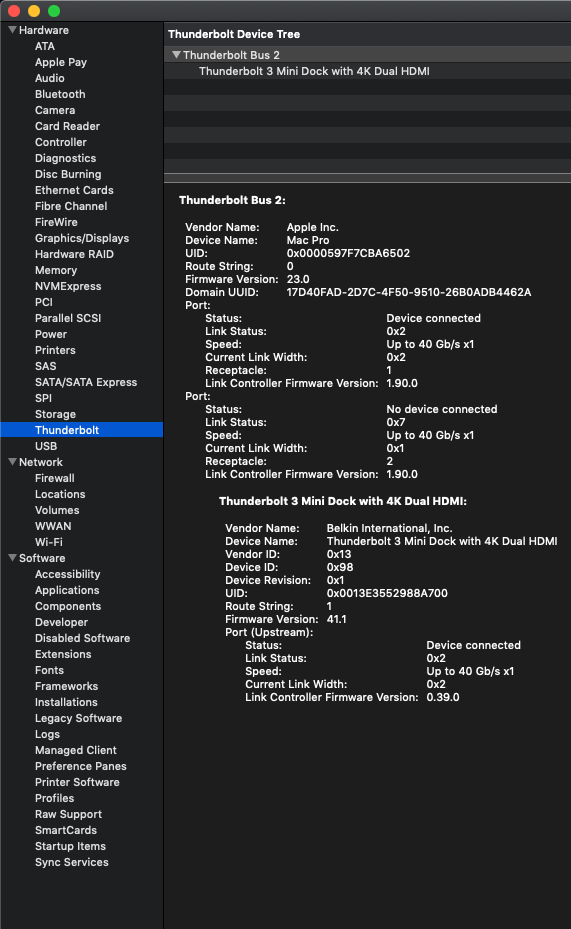This screenshot has height=929, width=571.
Task: Open Hardware RAID entry
Action: coord(74,254)
